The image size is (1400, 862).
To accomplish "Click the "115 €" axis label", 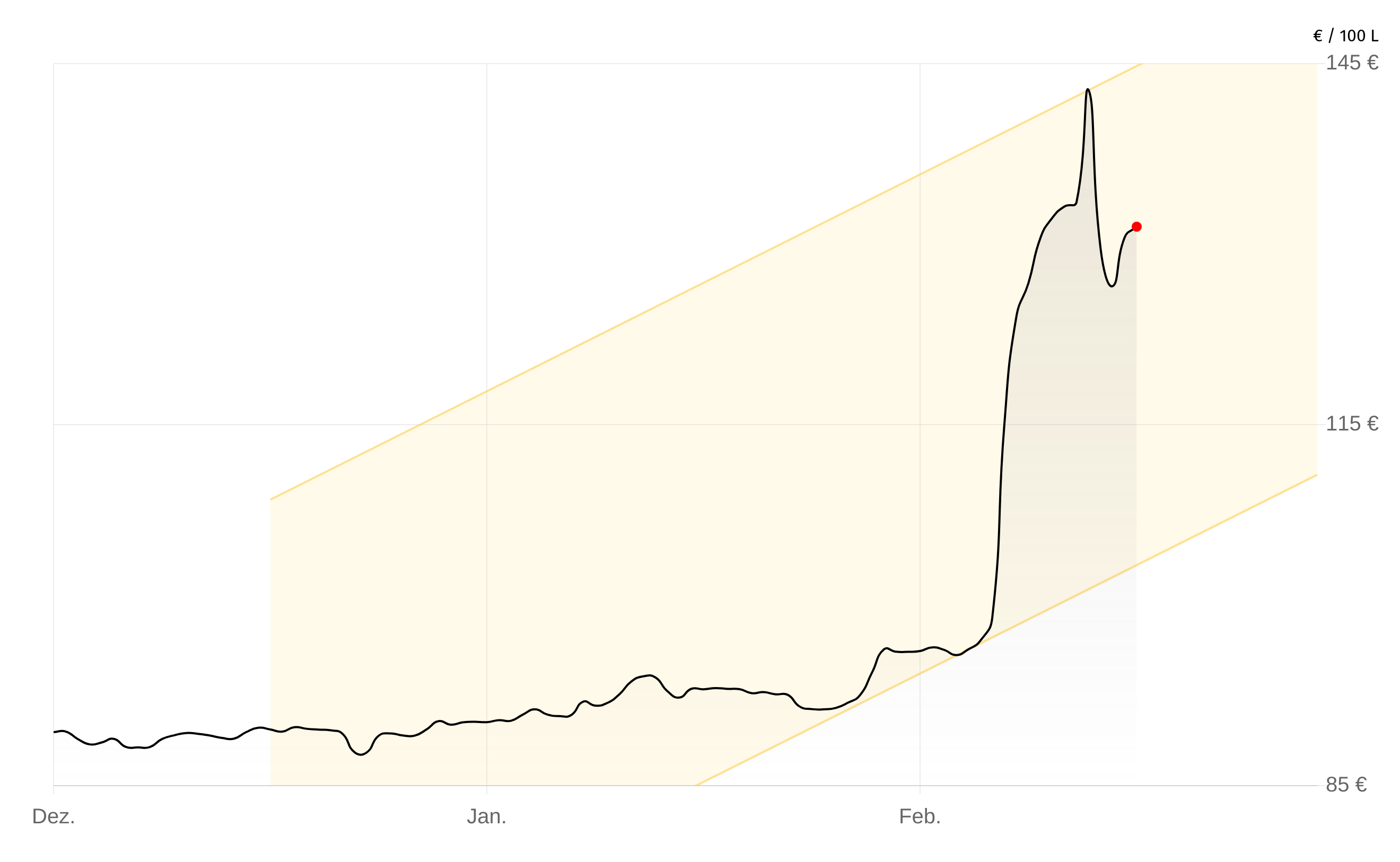I will click(1352, 424).
